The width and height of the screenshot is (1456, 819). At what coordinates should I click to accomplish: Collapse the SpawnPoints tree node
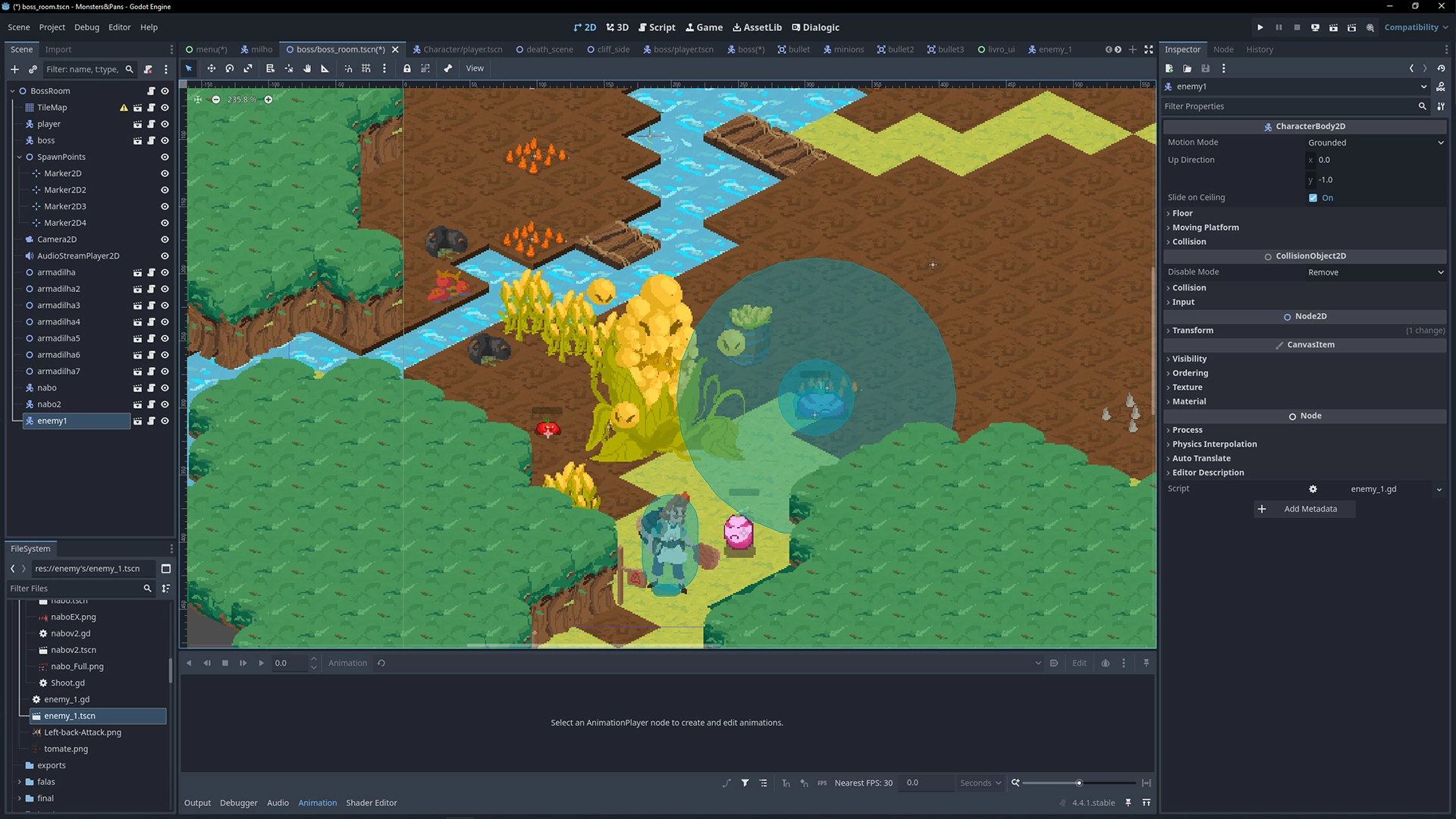(20, 157)
